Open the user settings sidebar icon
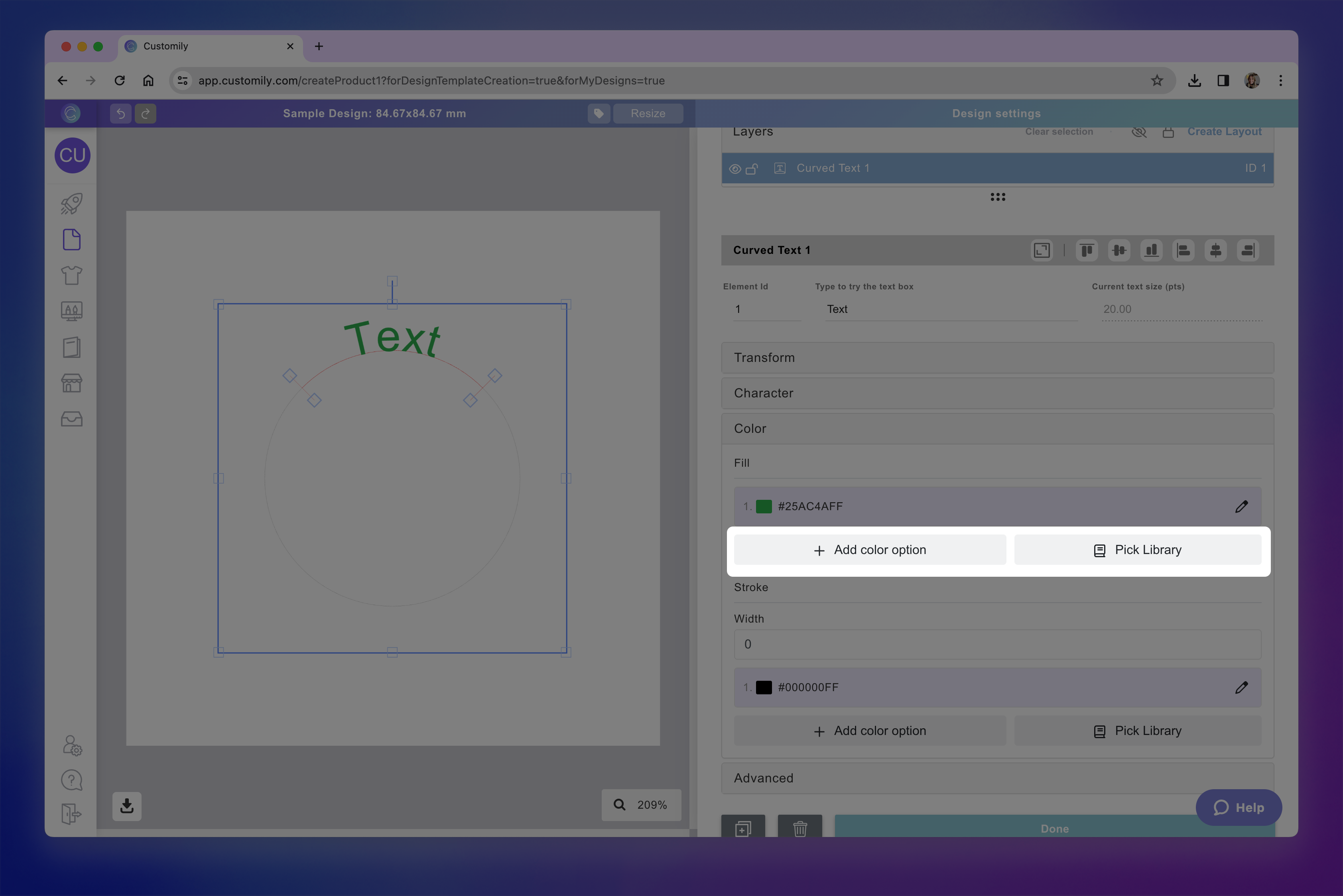 [x=72, y=745]
